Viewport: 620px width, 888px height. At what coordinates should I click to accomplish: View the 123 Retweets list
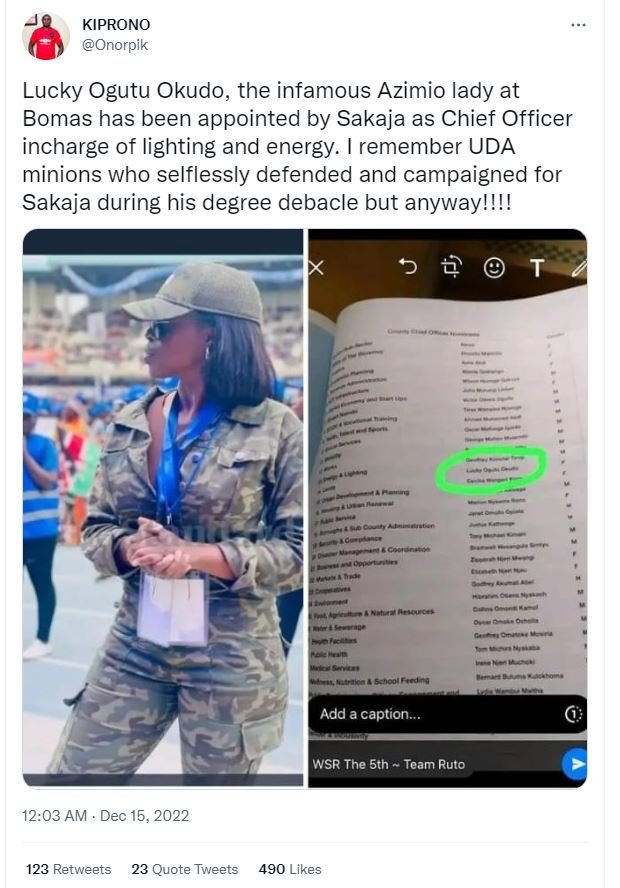pos(69,869)
